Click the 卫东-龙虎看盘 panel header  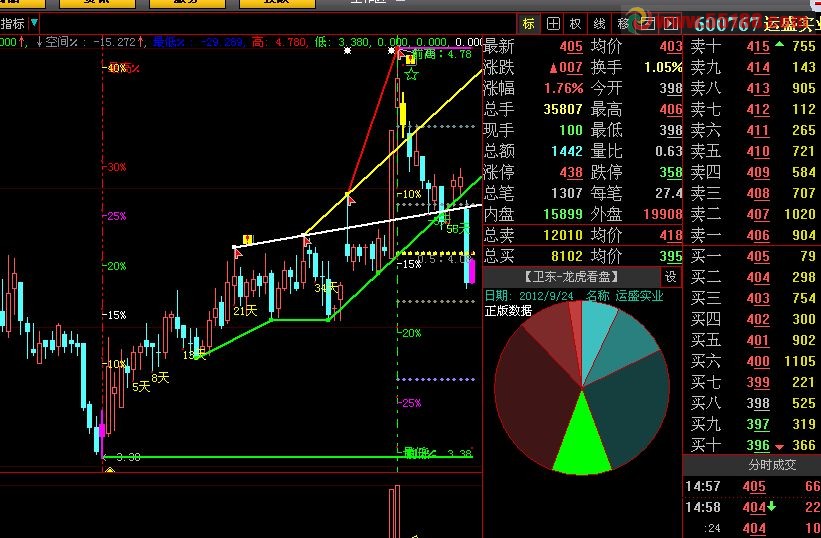(x=571, y=276)
